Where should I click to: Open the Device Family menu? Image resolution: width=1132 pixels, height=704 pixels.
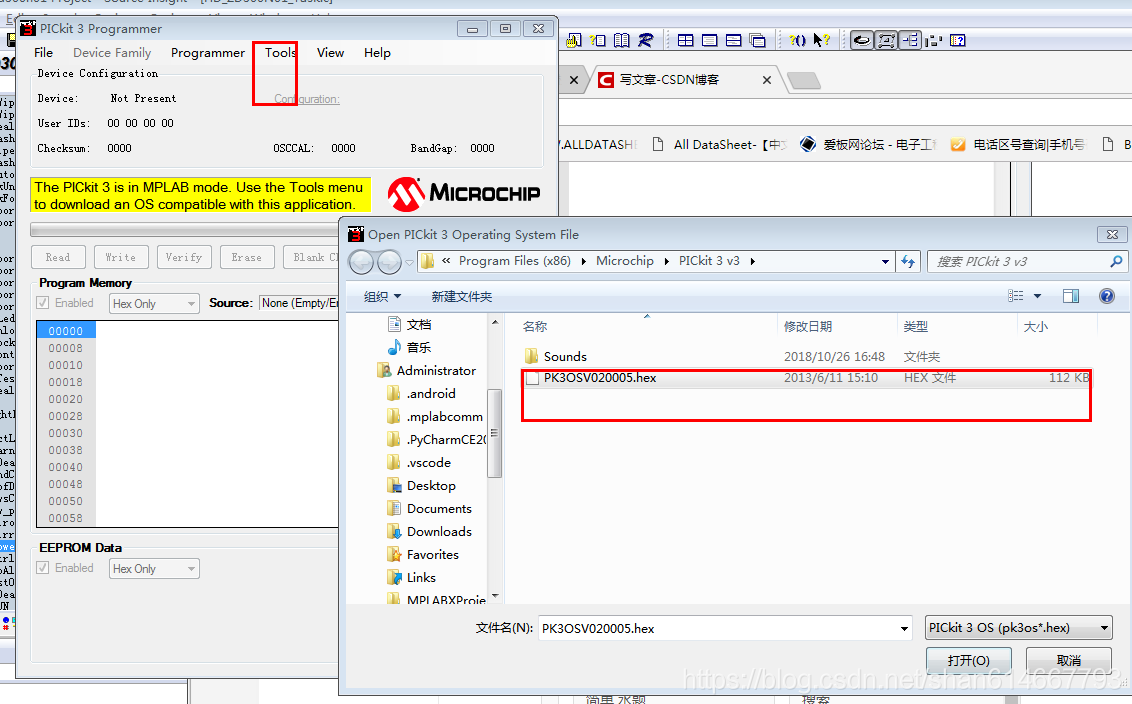[x=112, y=53]
